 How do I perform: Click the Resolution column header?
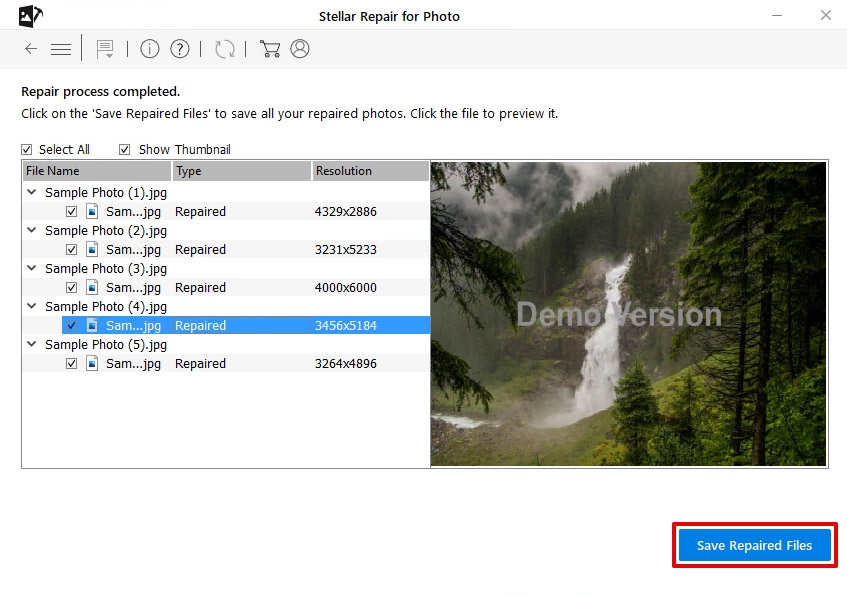point(371,171)
